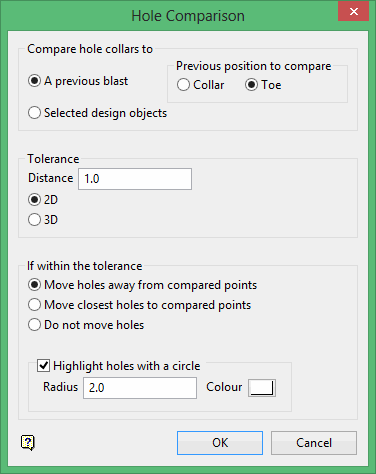Click the 'Radius' field label
Image resolution: width=376 pixels, height=474 pixels.
[x=60, y=387]
